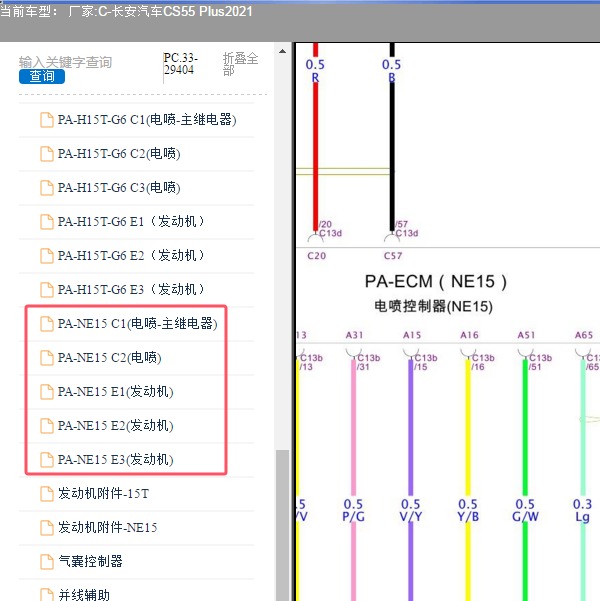Screen dimensions: 600x601
Task: Open PA-H15T-G6 E1（发动机）diagram
Action: (131, 222)
